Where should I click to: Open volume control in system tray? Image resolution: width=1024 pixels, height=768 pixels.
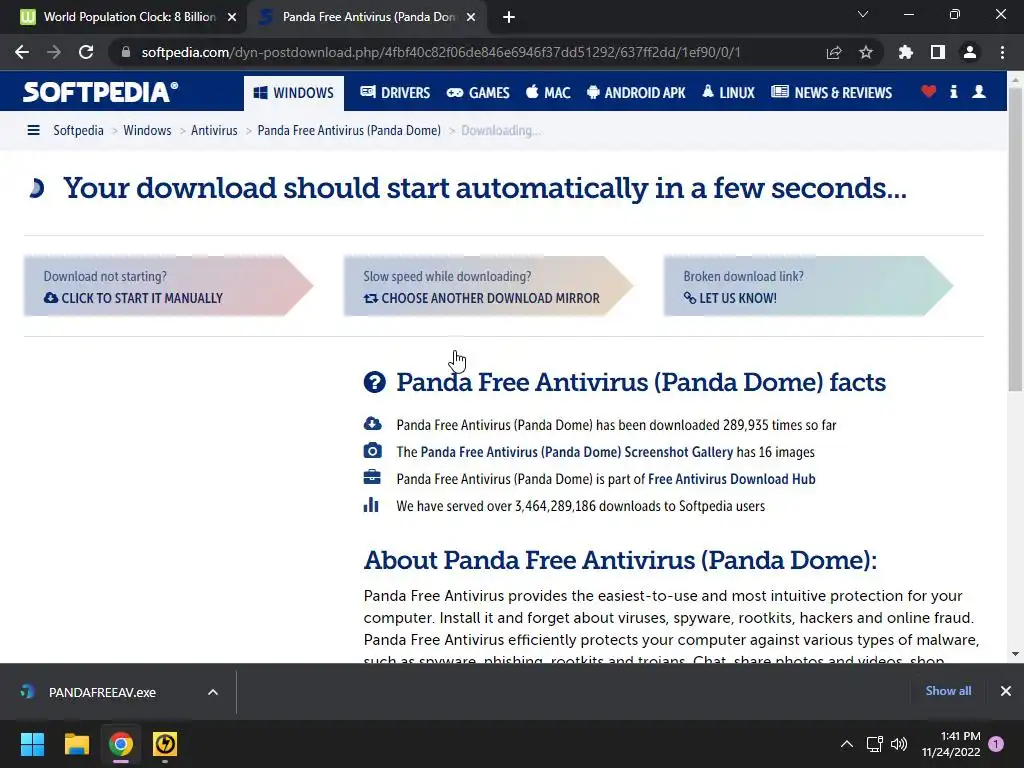899,744
